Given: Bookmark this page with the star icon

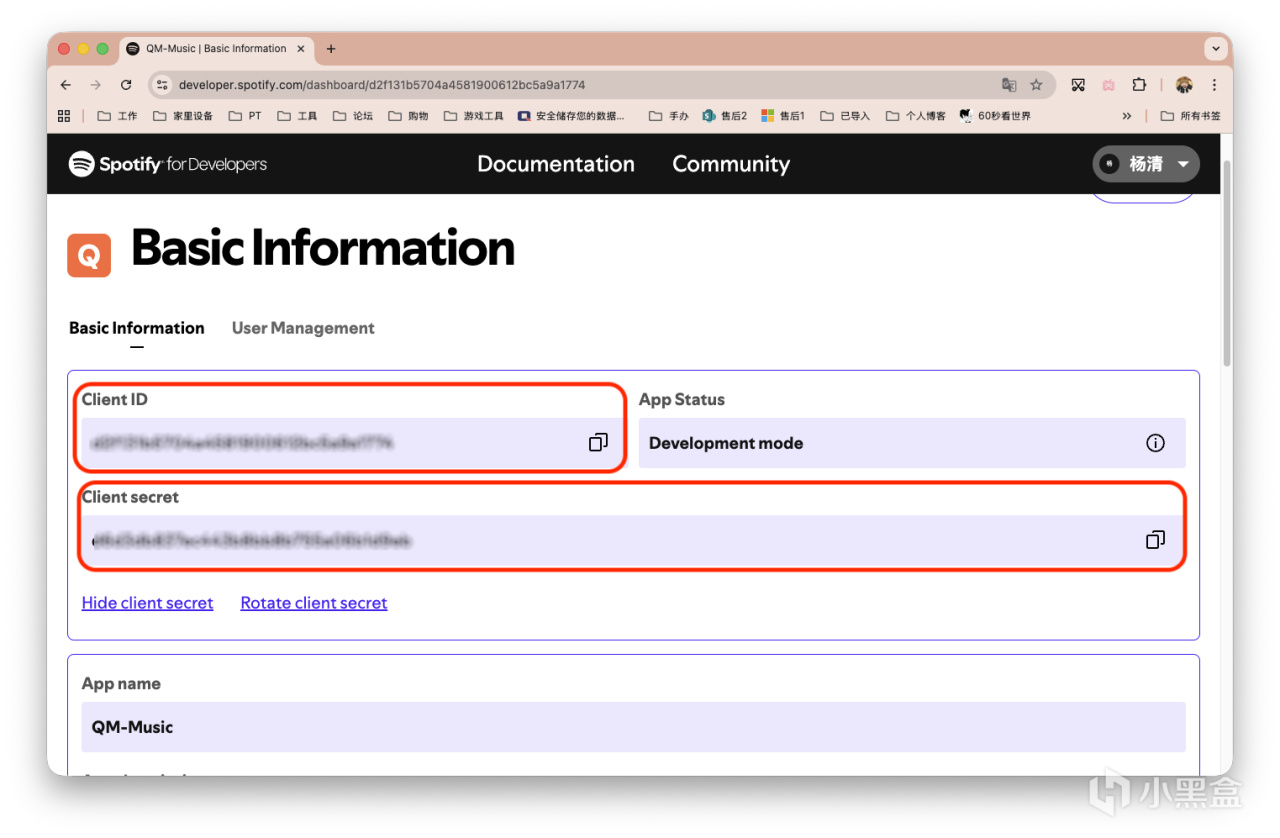Looking at the screenshot, I should (x=1037, y=85).
